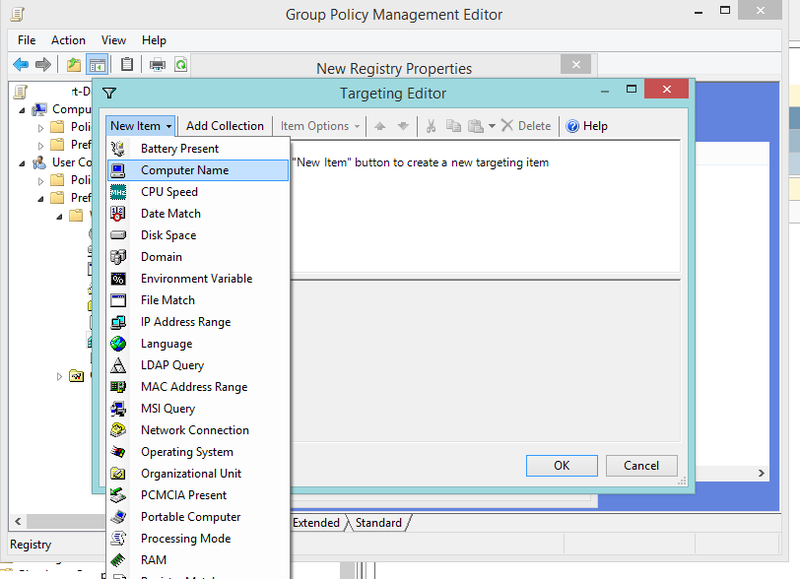Image resolution: width=800 pixels, height=579 pixels.
Task: Click the Refresh icon in editor toolbar
Action: 183,64
